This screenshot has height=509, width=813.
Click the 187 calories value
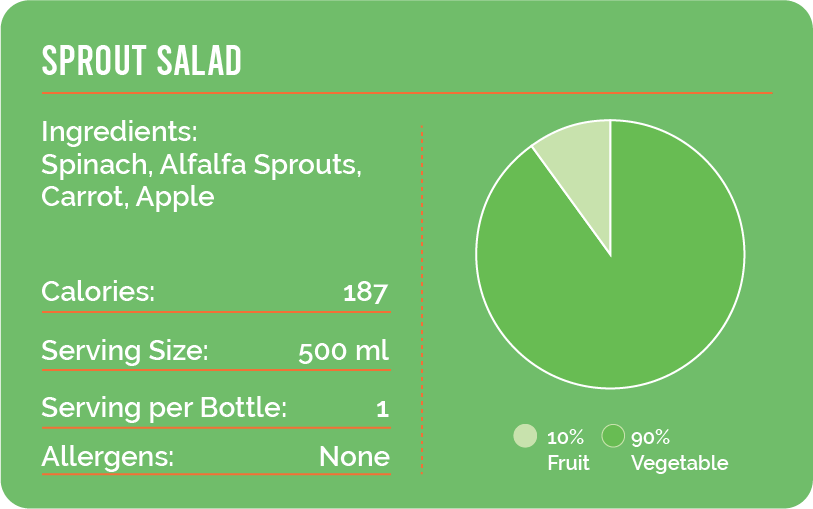point(365,293)
